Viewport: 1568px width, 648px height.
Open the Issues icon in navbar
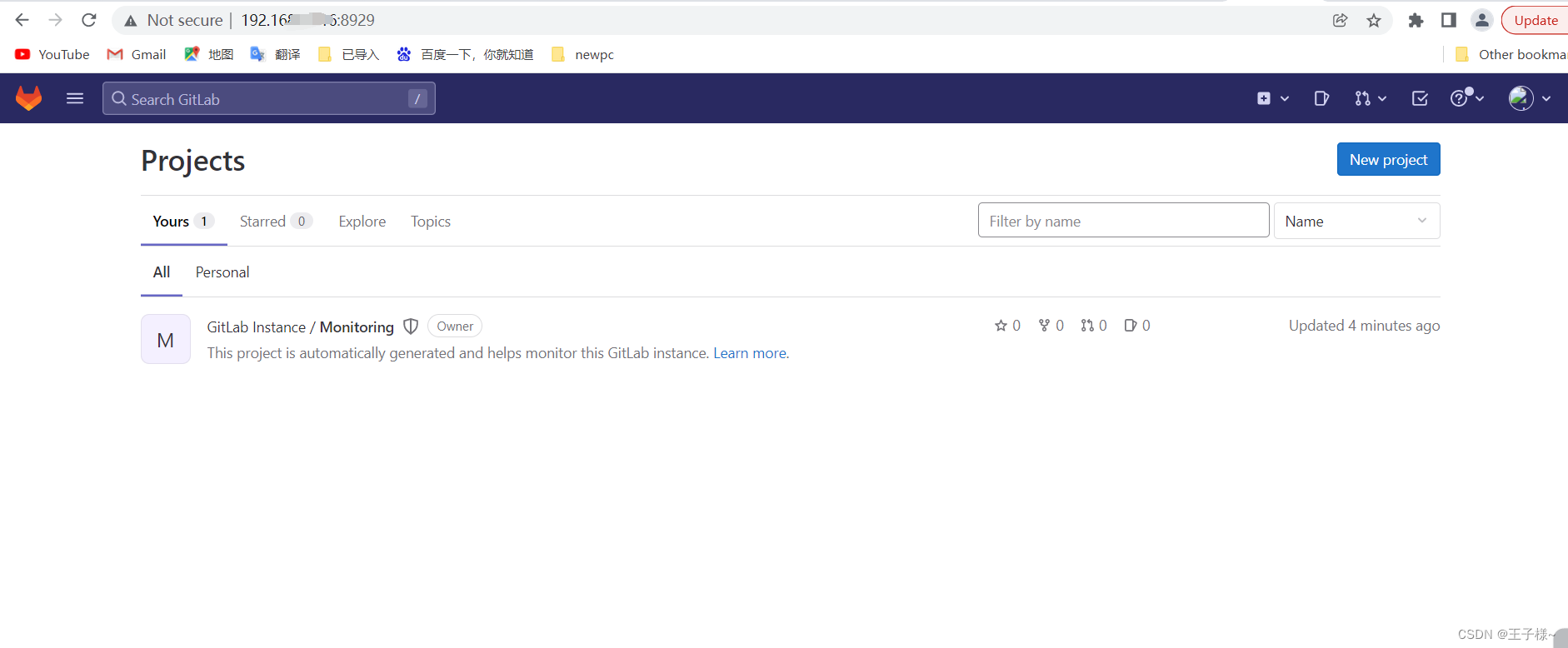pos(1321,98)
